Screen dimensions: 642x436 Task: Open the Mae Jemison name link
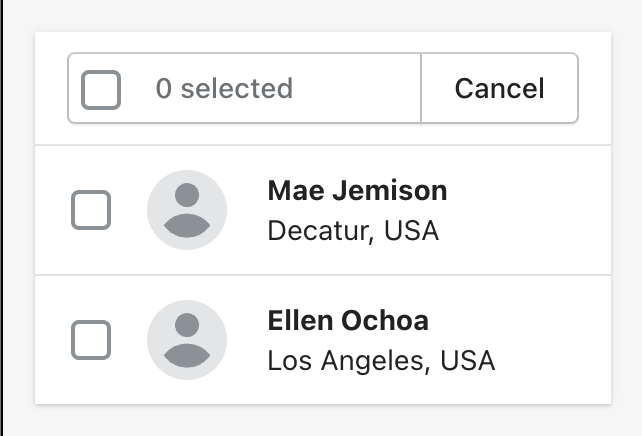click(x=357, y=190)
